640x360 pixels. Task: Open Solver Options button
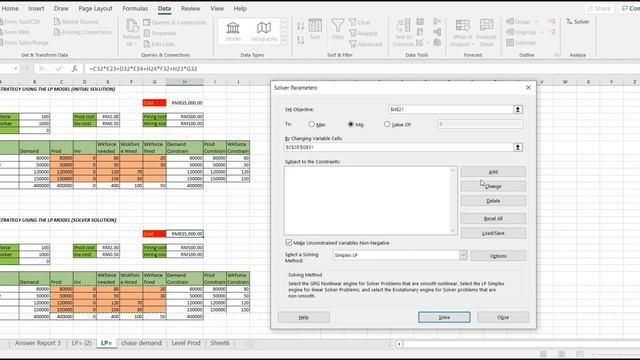[498, 256]
